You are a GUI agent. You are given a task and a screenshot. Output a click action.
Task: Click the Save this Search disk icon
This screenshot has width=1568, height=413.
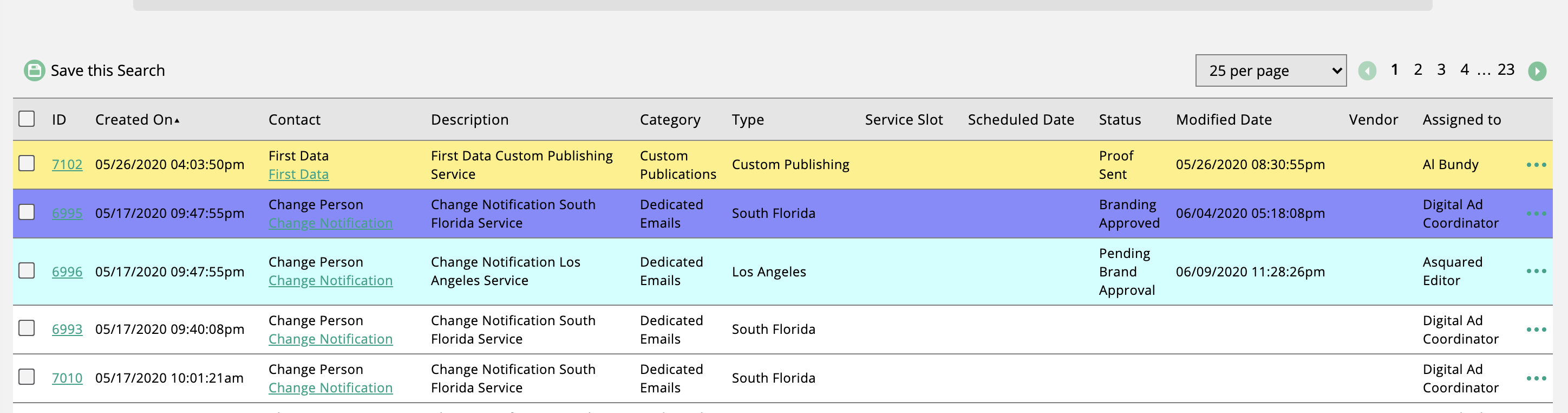pyautogui.click(x=34, y=70)
